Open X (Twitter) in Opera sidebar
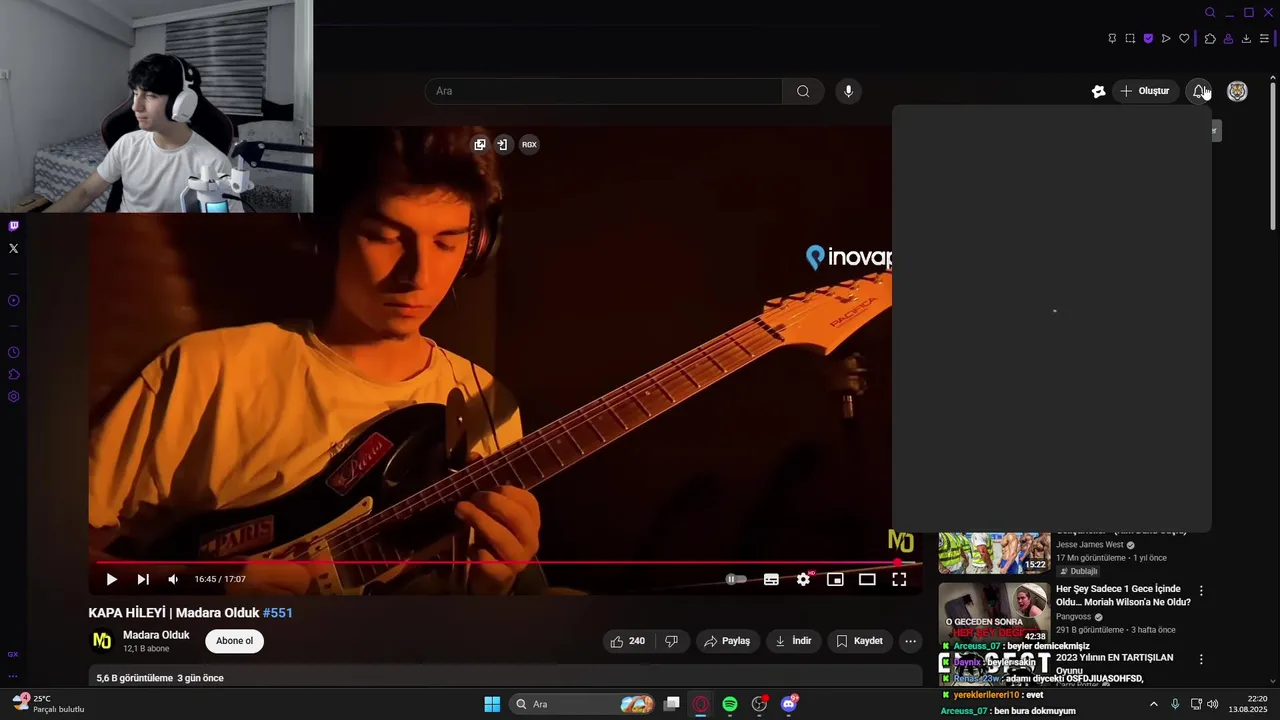The image size is (1280, 720). click(13, 248)
